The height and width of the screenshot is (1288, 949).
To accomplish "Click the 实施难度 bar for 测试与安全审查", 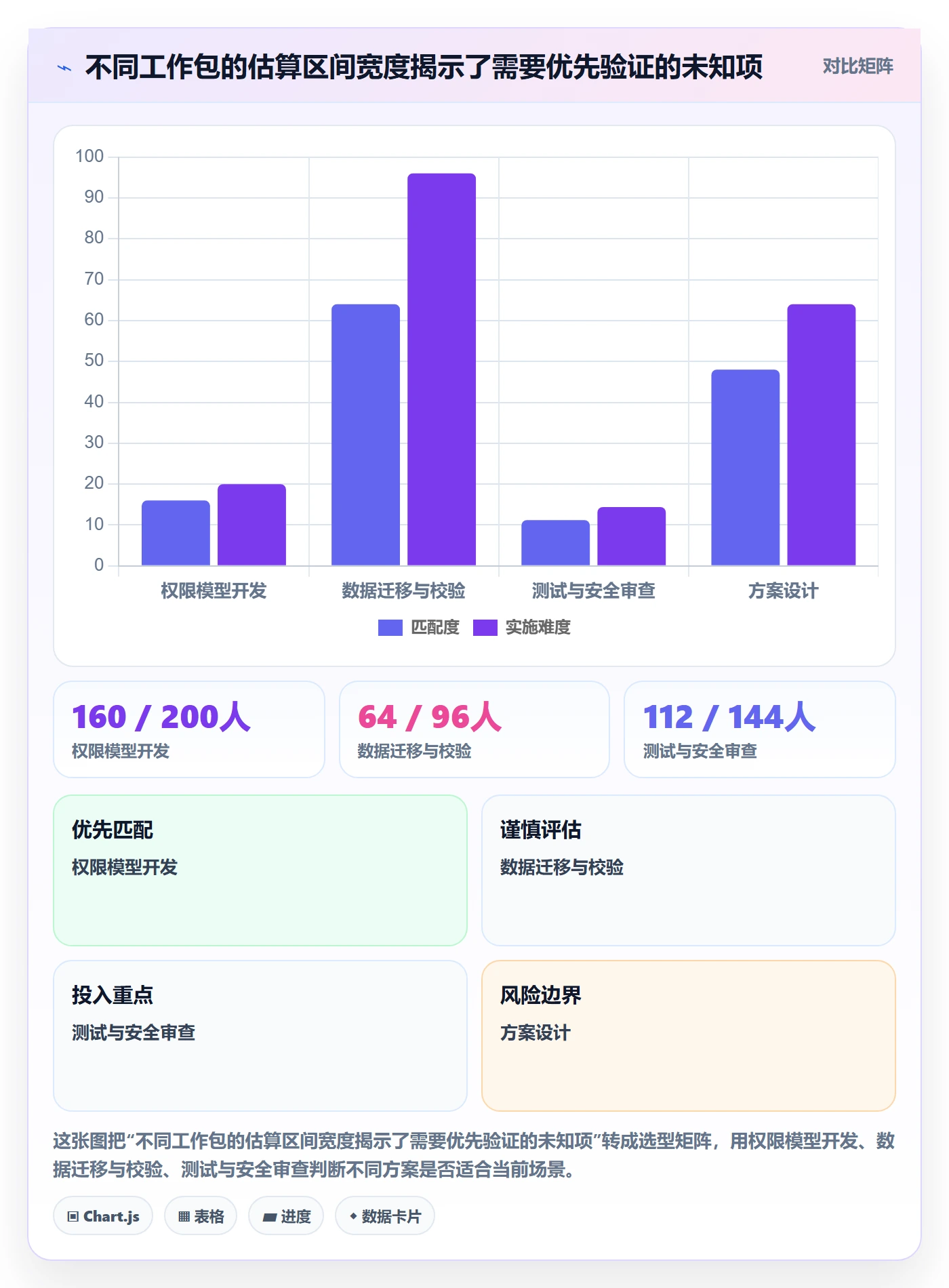I will [x=631, y=536].
